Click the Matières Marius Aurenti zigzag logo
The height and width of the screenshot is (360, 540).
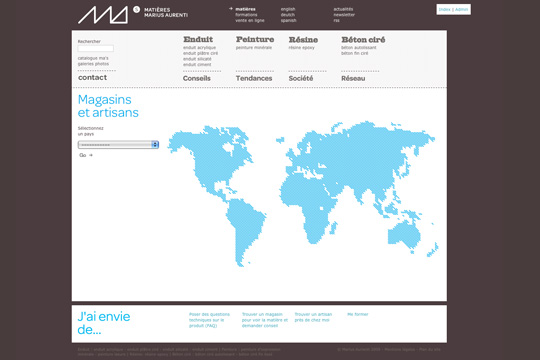[x=103, y=15]
